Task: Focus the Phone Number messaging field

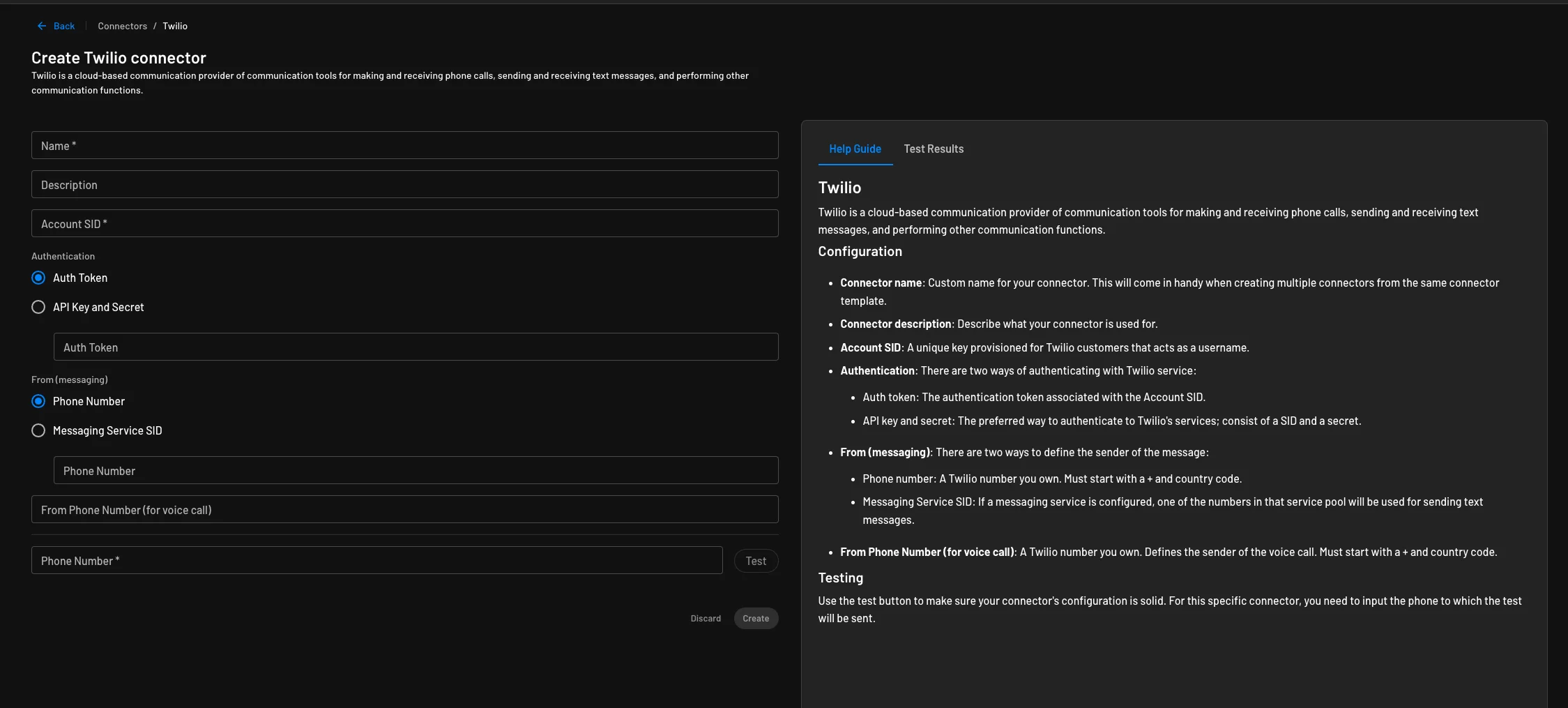Action: [416, 470]
